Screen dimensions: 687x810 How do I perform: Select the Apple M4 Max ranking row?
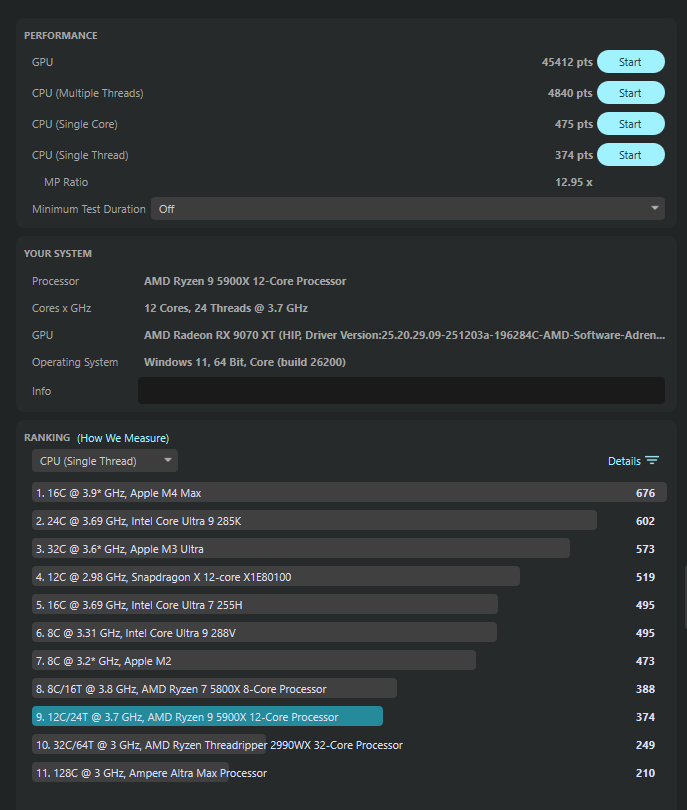[349, 493]
